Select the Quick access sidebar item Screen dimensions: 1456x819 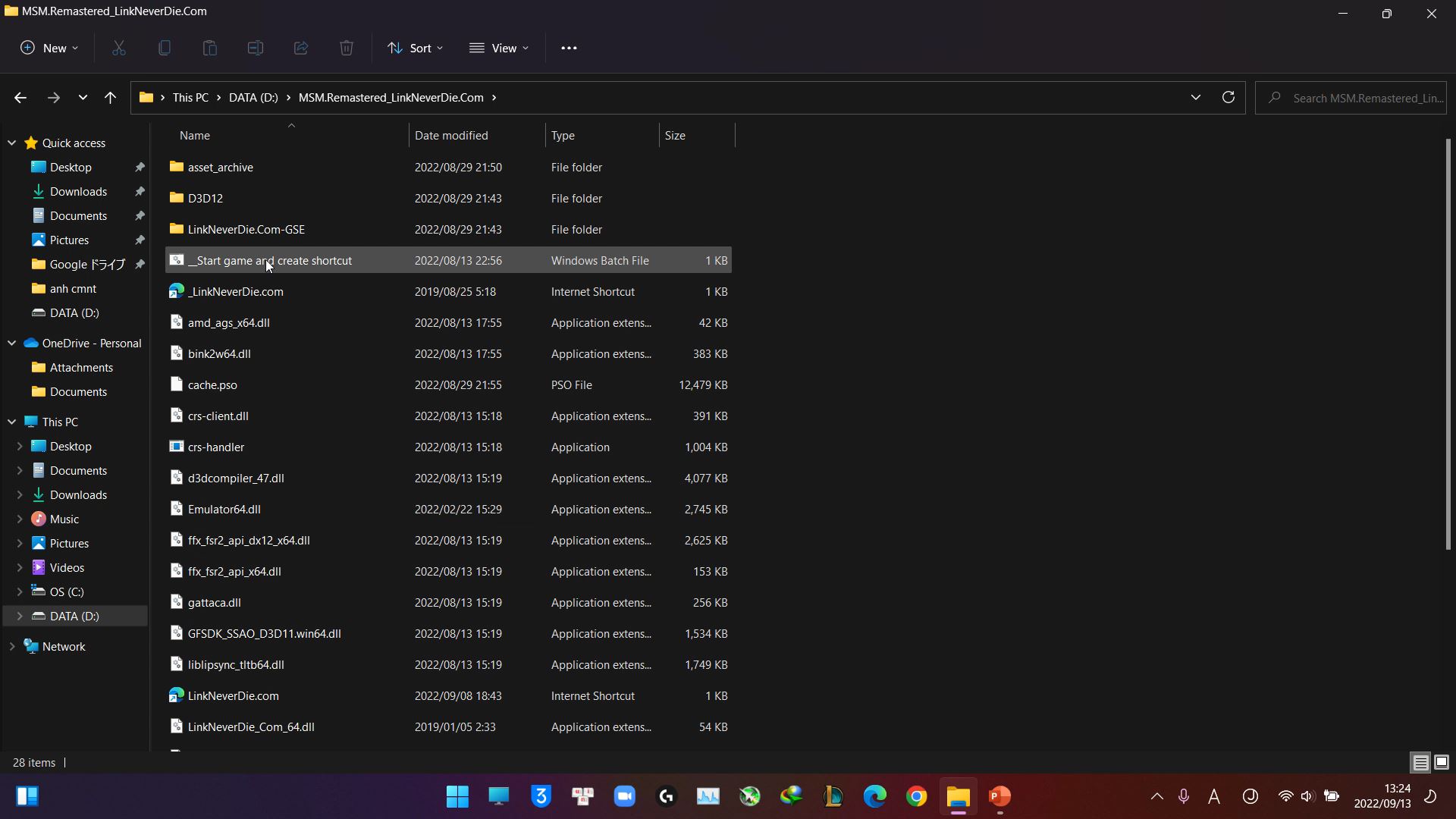point(74,142)
